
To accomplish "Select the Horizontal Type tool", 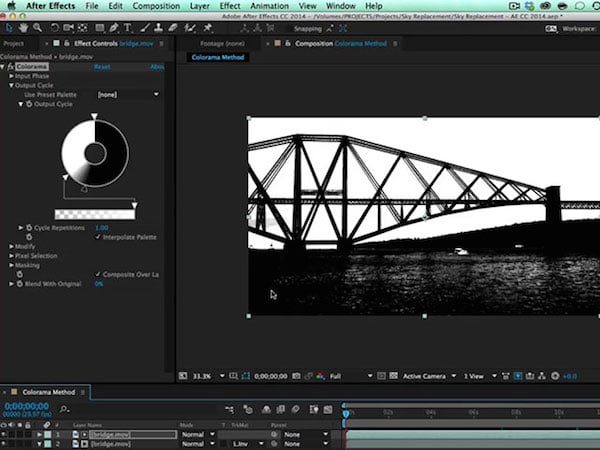I will pyautogui.click(x=127, y=28).
